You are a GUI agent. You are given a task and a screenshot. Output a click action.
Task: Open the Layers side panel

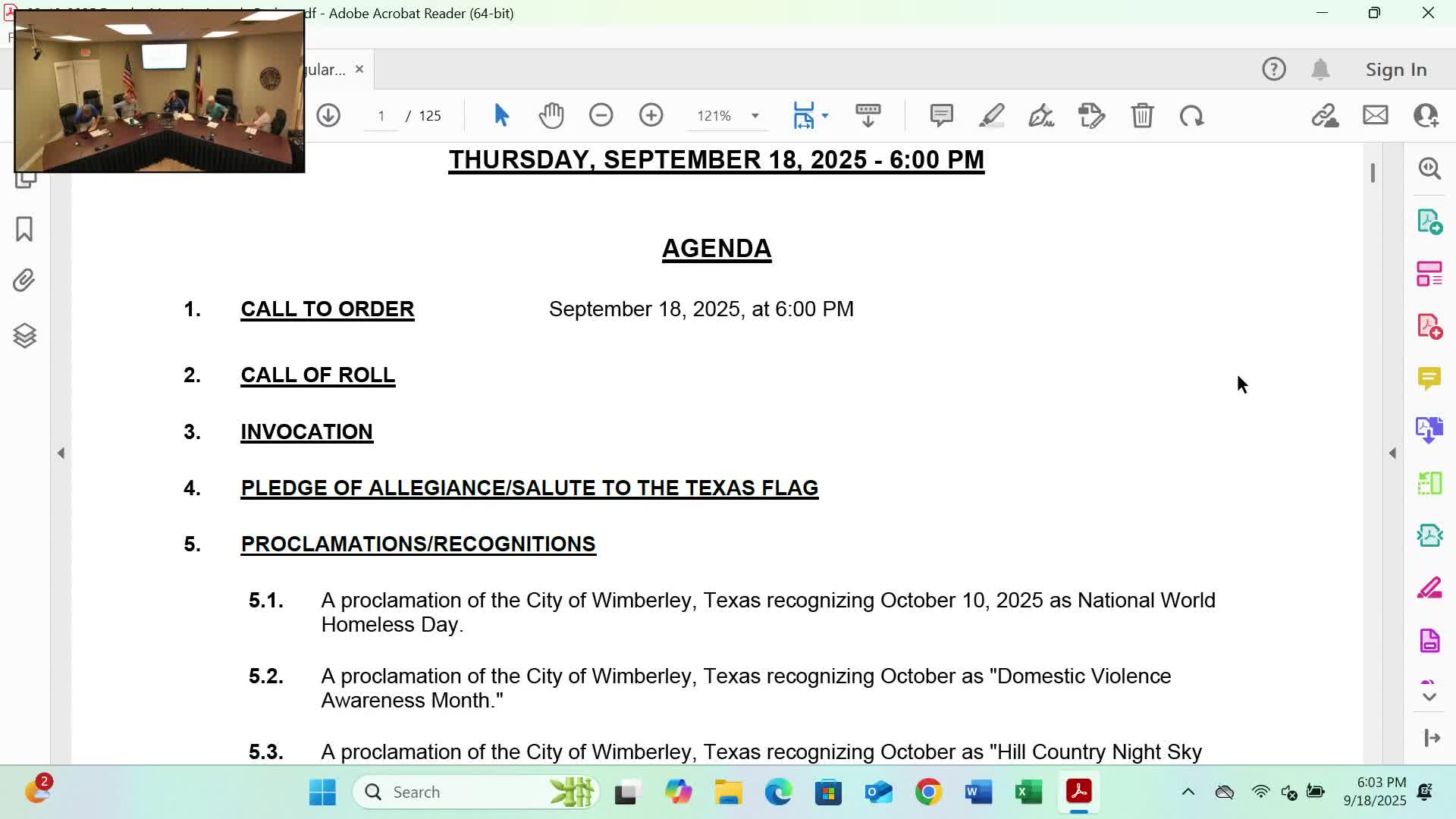coord(24,335)
